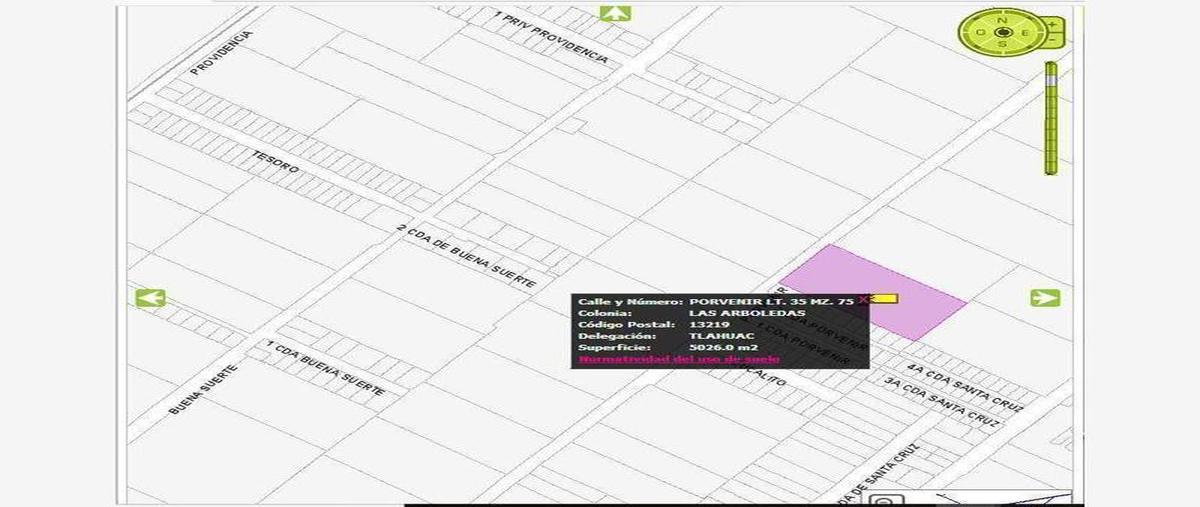
Task: Click the yellow marker on the parcel
Action: pyautogui.click(x=884, y=298)
